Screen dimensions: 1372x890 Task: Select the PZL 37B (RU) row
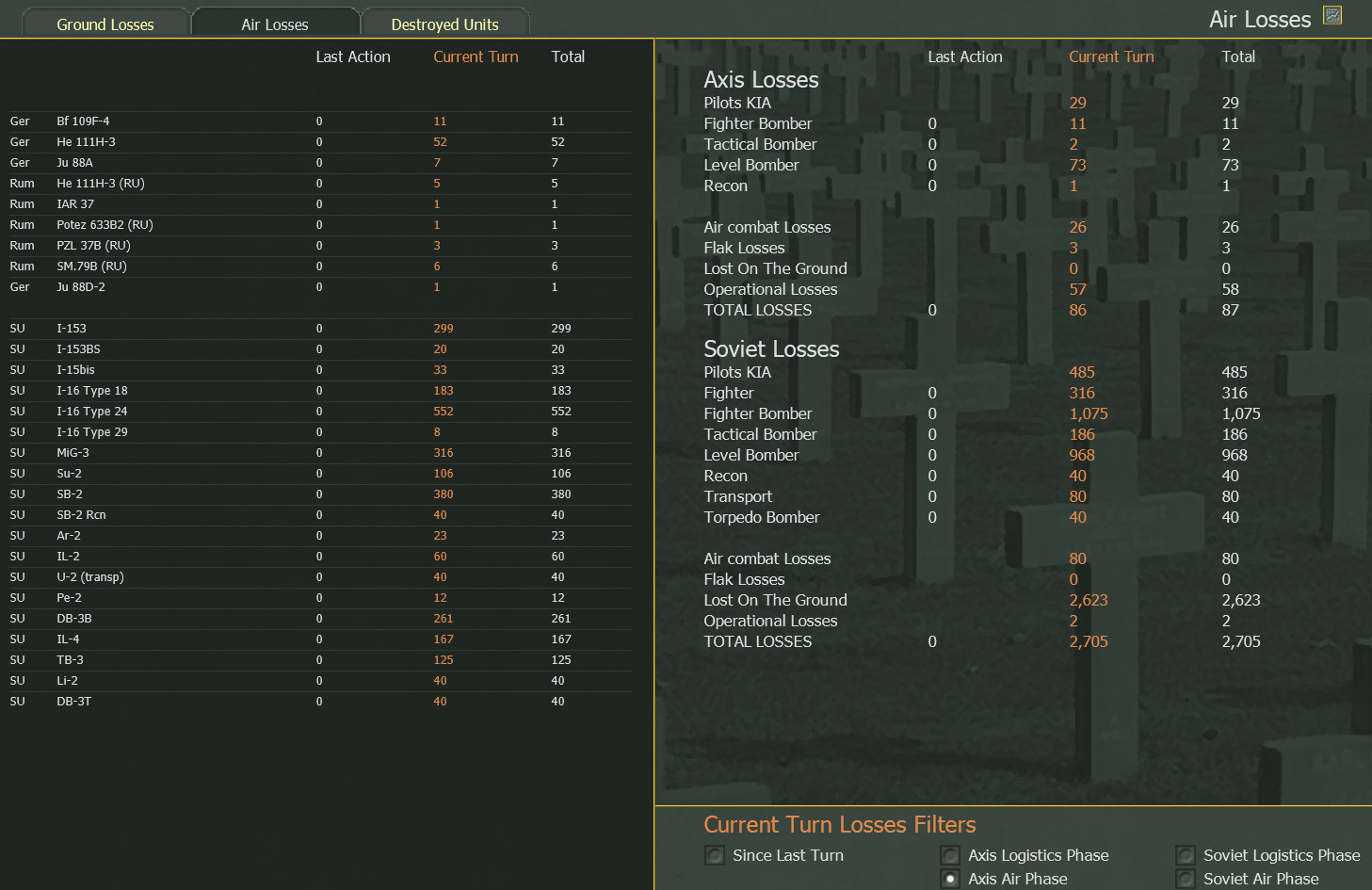click(320, 246)
